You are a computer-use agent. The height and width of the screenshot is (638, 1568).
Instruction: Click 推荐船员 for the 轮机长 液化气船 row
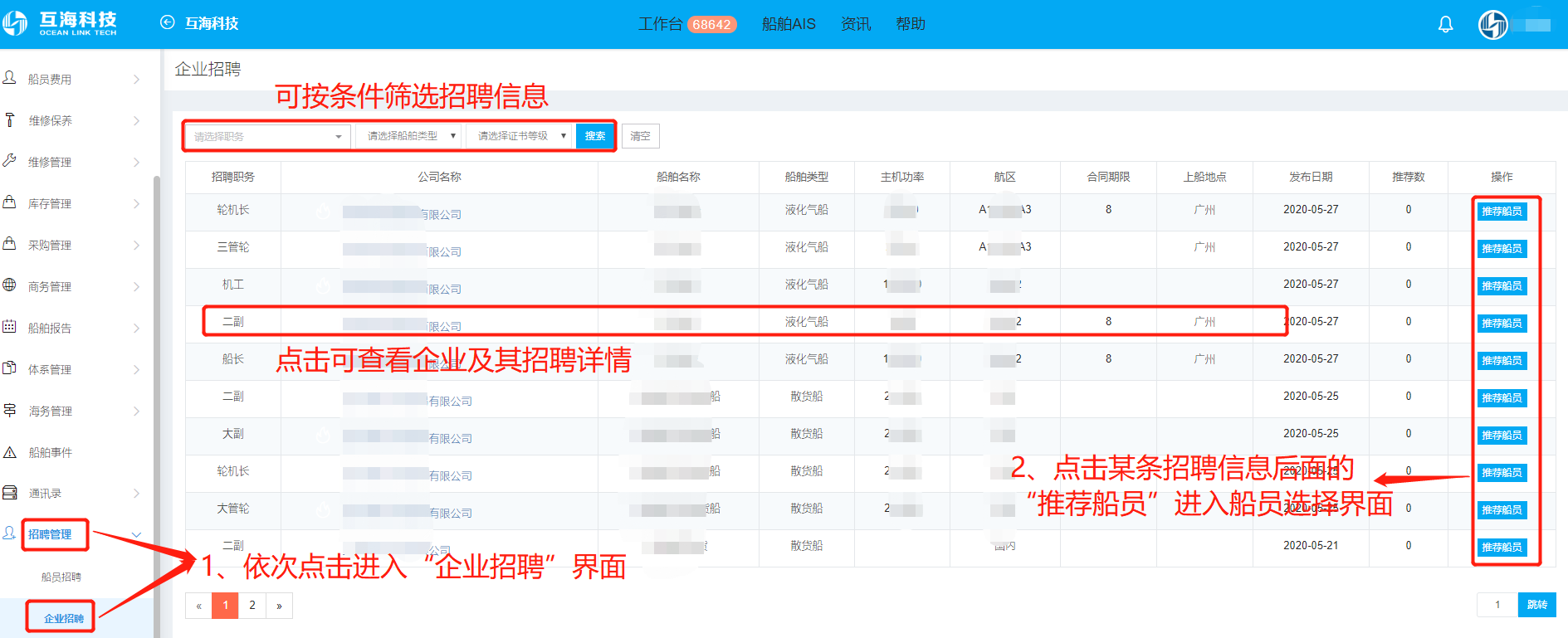click(x=1502, y=212)
